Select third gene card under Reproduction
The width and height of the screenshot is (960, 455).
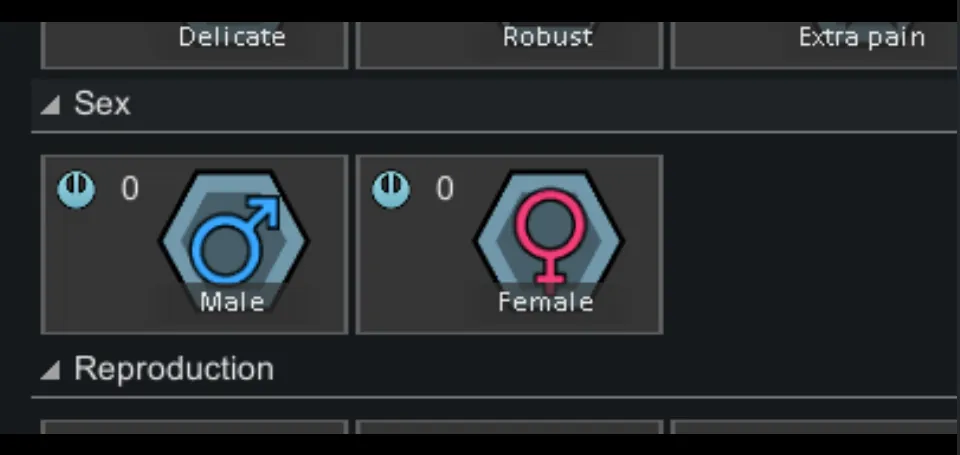click(x=815, y=427)
